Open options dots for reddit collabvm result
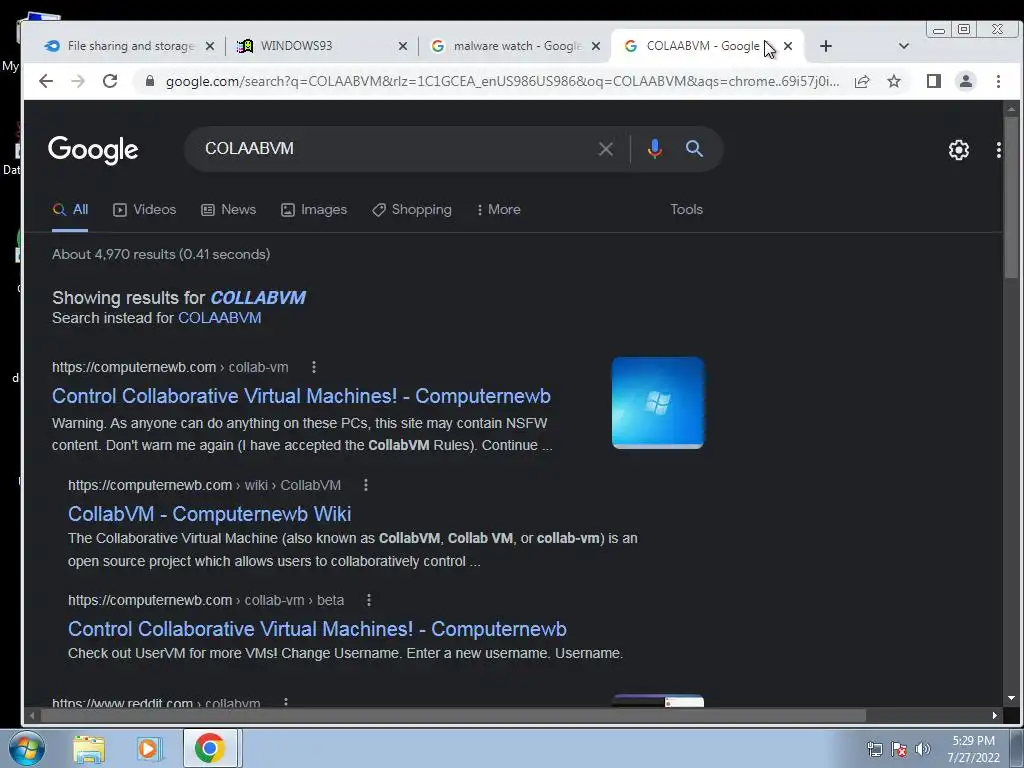Viewport: 1024px width, 768px height. tap(286, 703)
